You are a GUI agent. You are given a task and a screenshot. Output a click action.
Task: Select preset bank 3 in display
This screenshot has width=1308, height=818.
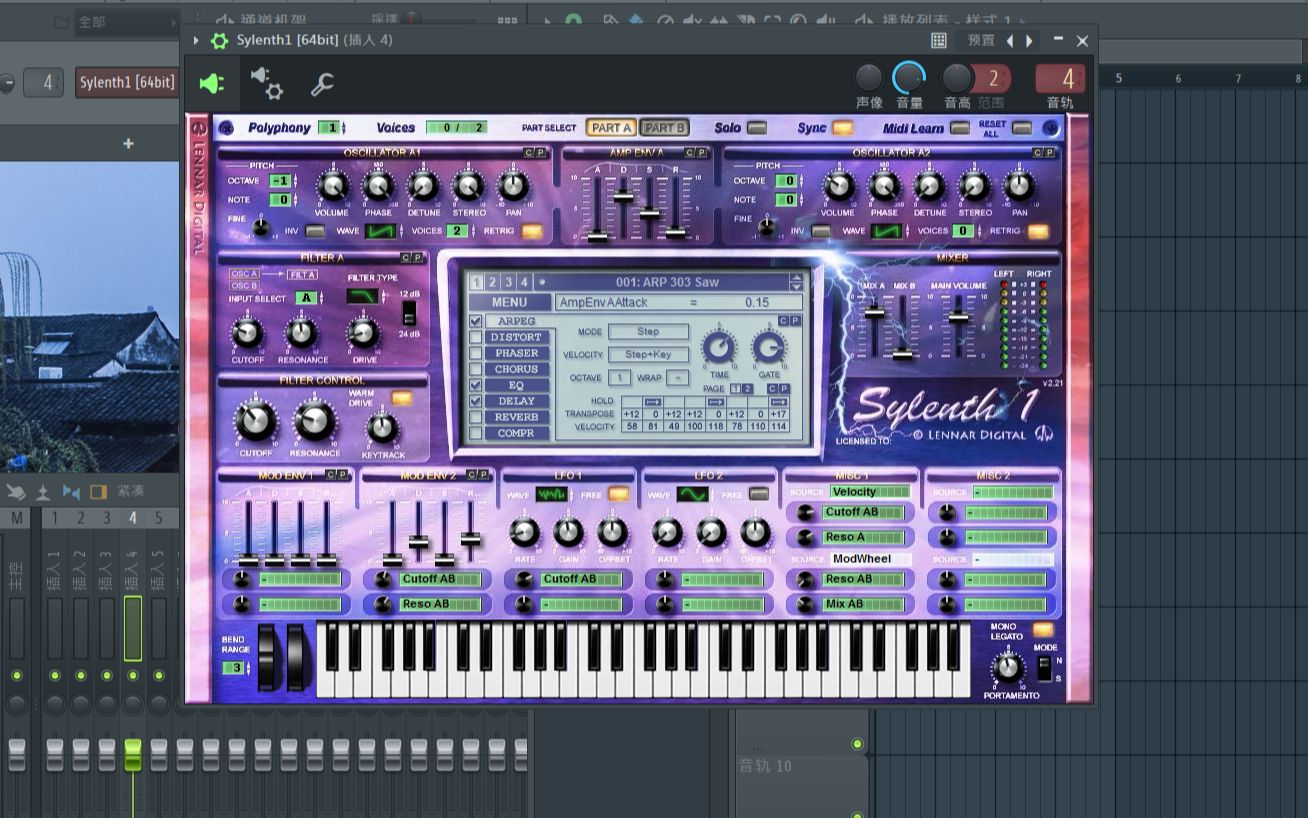(x=508, y=282)
